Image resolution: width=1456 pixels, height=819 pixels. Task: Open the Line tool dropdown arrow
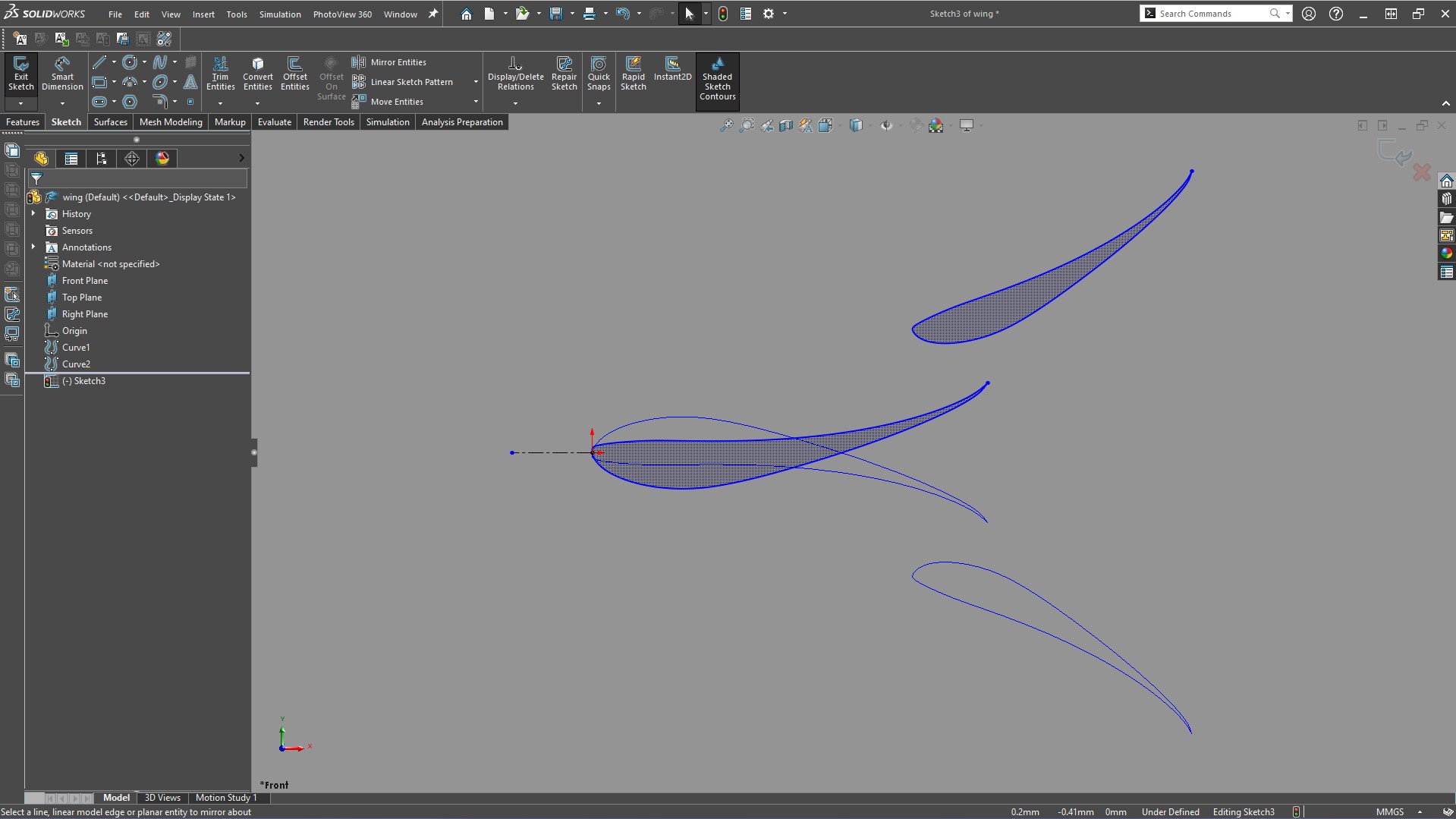coord(114,62)
